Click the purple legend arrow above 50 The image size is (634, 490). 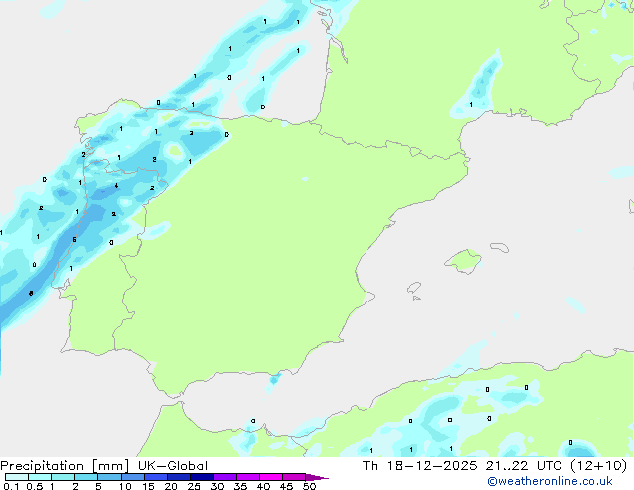point(317,477)
